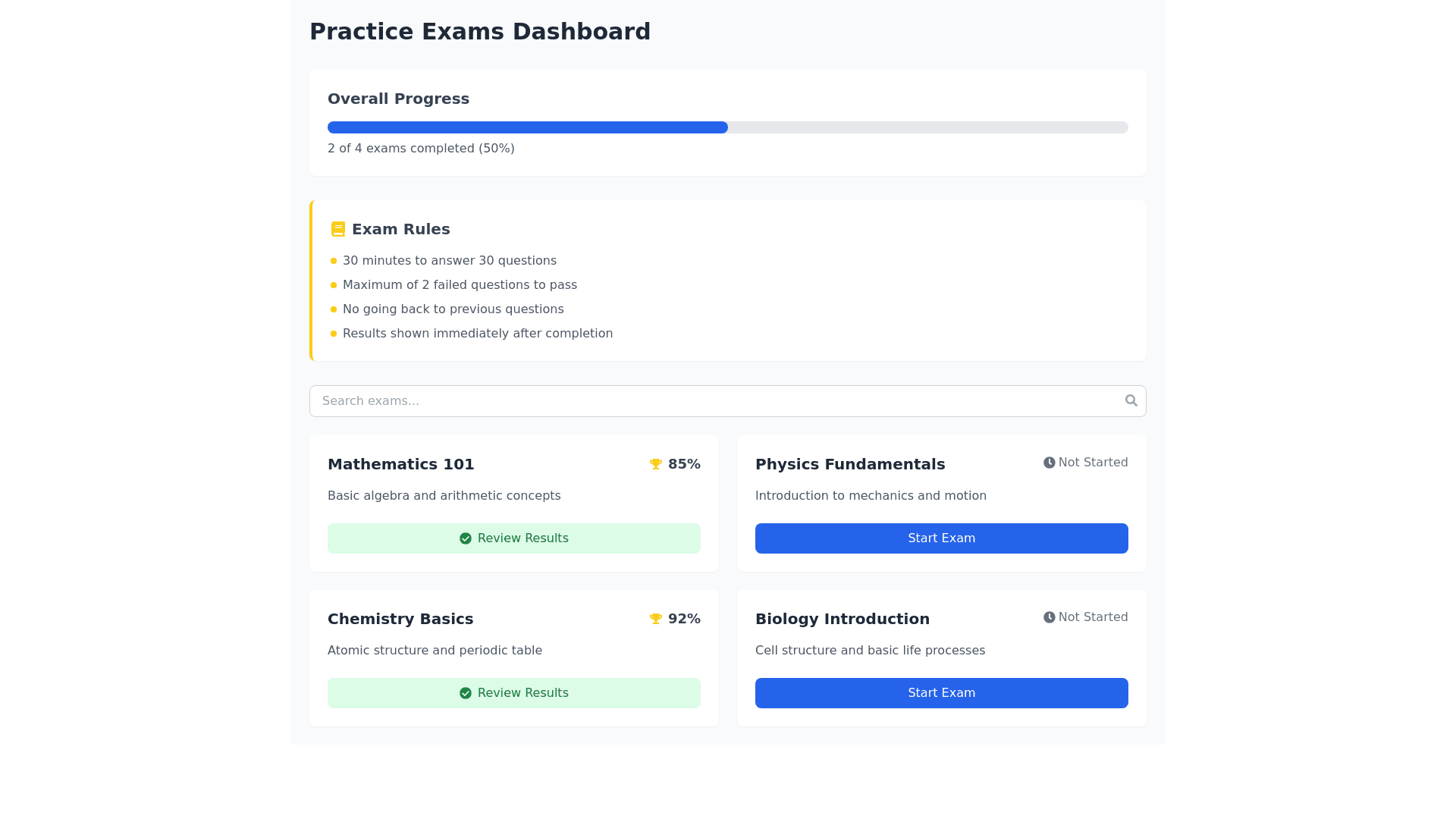
Task: Click clock icon on Biology Introduction card
Action: tap(1049, 617)
